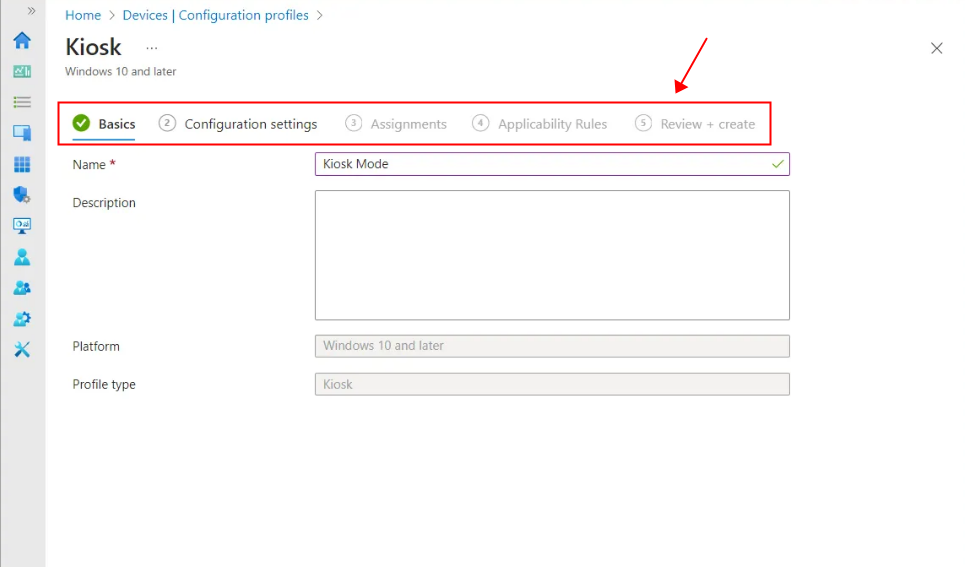Viewport: 965px width, 567px height.
Task: Go to the Assignments step
Action: pos(396,124)
